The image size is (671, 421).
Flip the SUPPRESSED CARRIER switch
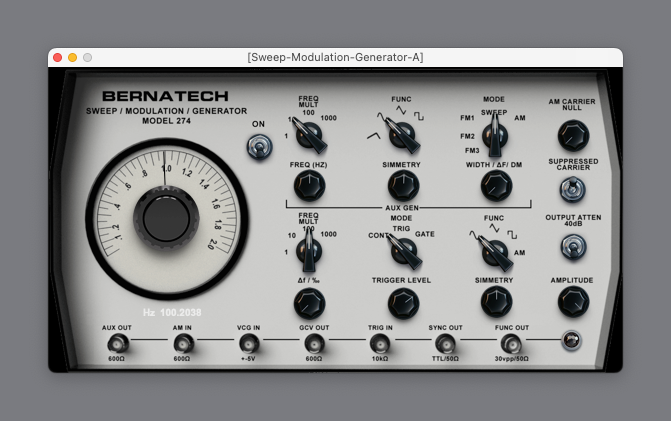[x=571, y=189]
